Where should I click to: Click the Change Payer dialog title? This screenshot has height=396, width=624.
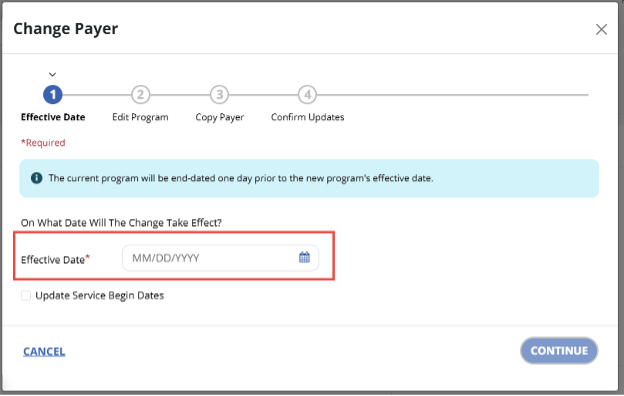pos(66,29)
